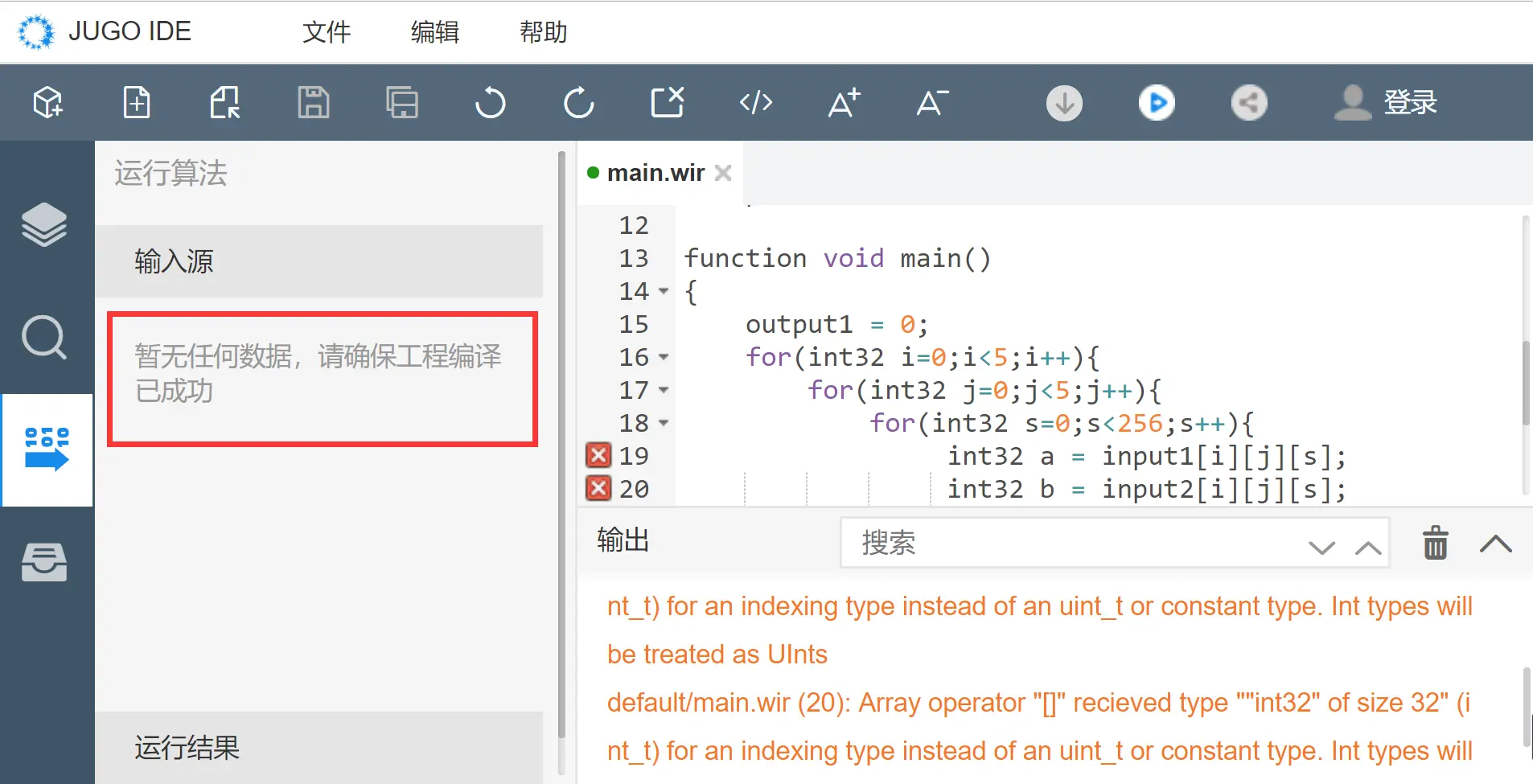Jump to previous search result up arrow
The width and height of the screenshot is (1533, 784).
pyautogui.click(x=1368, y=548)
